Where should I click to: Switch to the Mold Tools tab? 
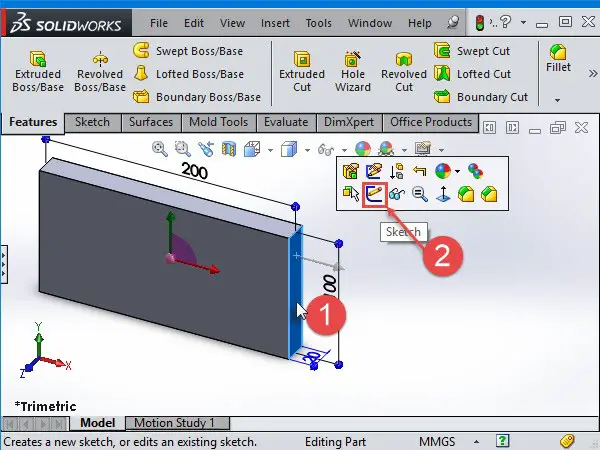218,122
